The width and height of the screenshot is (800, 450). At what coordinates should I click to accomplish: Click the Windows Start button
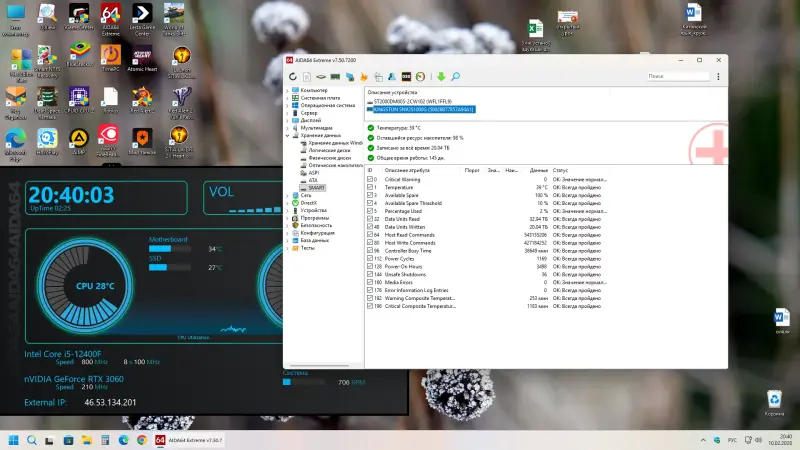click(x=14, y=440)
